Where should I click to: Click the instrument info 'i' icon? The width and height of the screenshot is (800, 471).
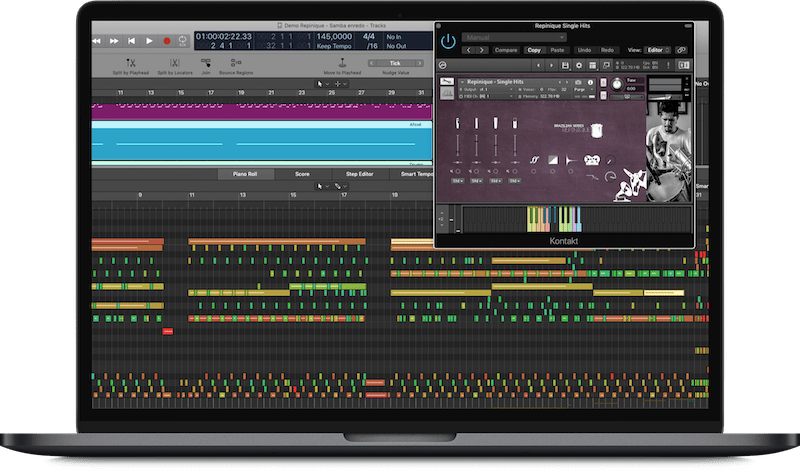(590, 82)
